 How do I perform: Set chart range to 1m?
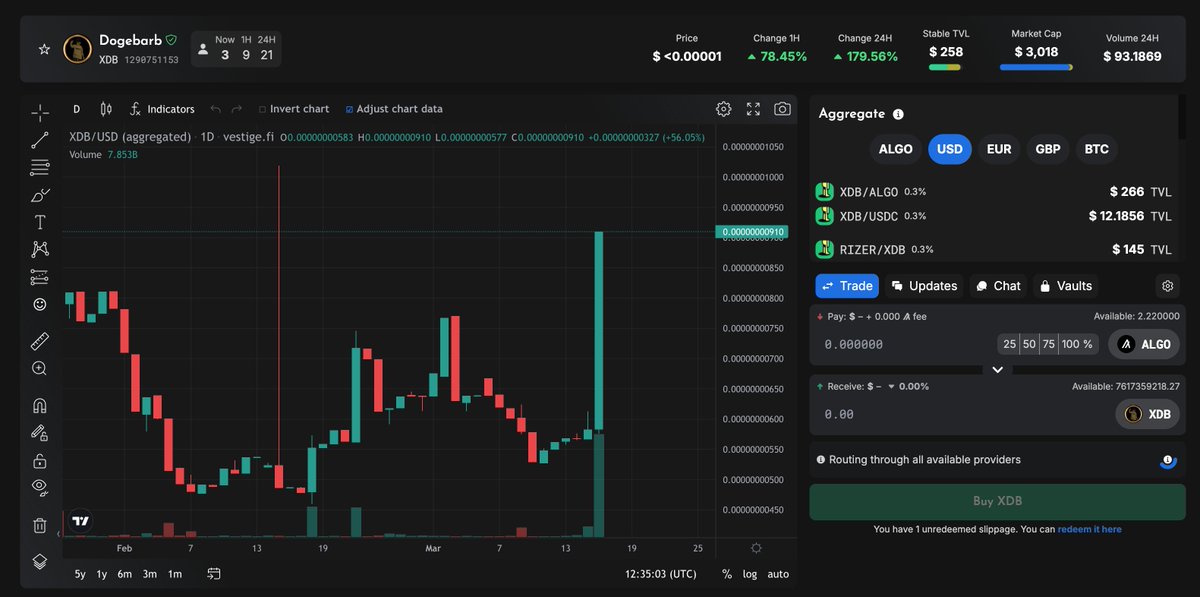point(175,574)
